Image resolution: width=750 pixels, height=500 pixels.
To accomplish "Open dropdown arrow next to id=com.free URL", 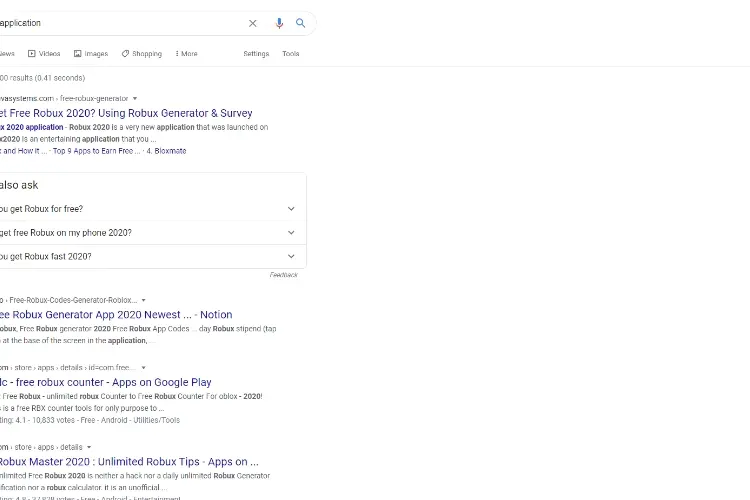I will [143, 368].
